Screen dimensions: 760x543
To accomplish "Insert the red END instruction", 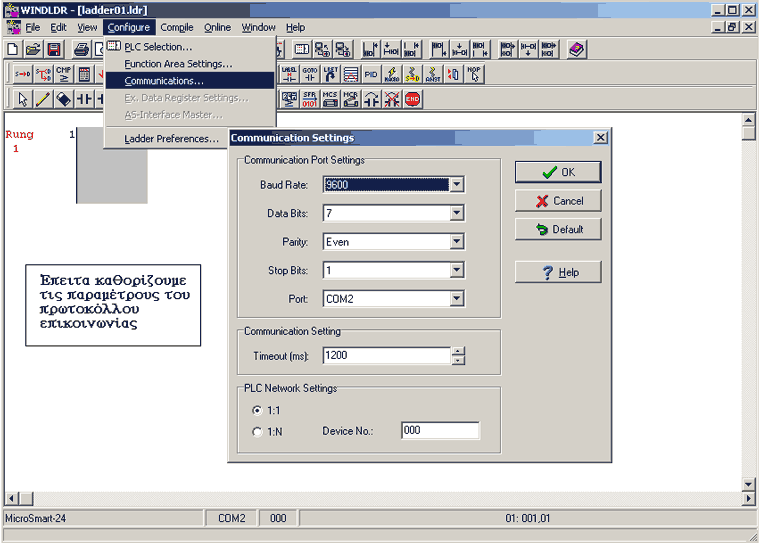I will [x=412, y=99].
